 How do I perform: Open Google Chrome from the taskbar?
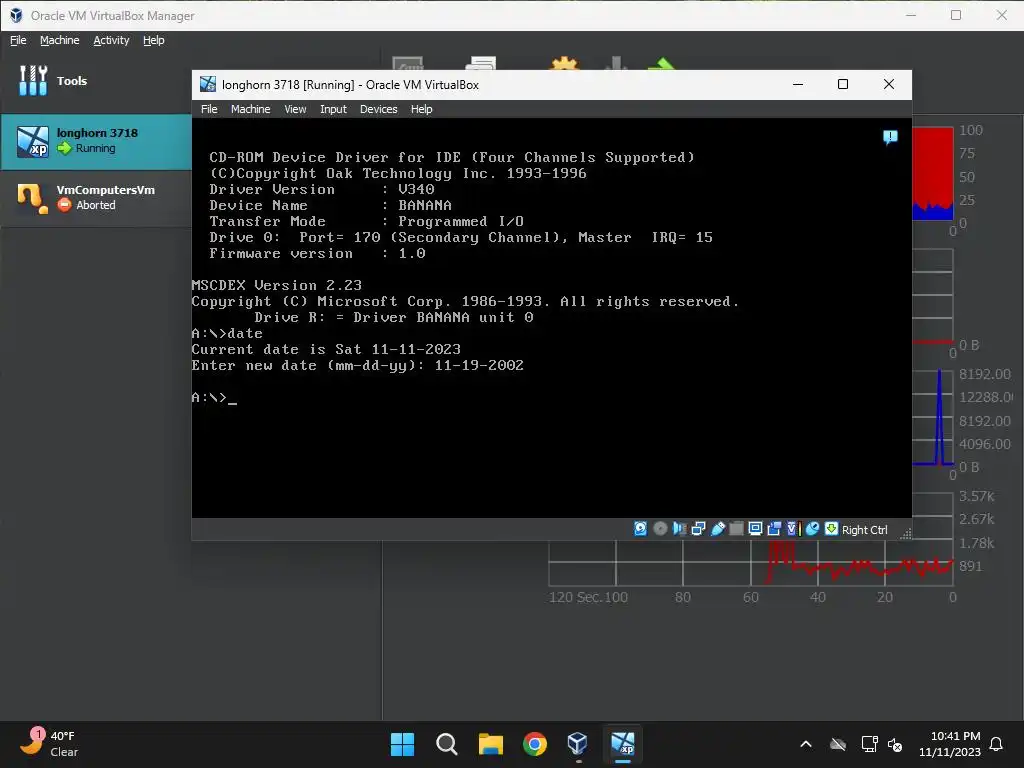tap(535, 744)
